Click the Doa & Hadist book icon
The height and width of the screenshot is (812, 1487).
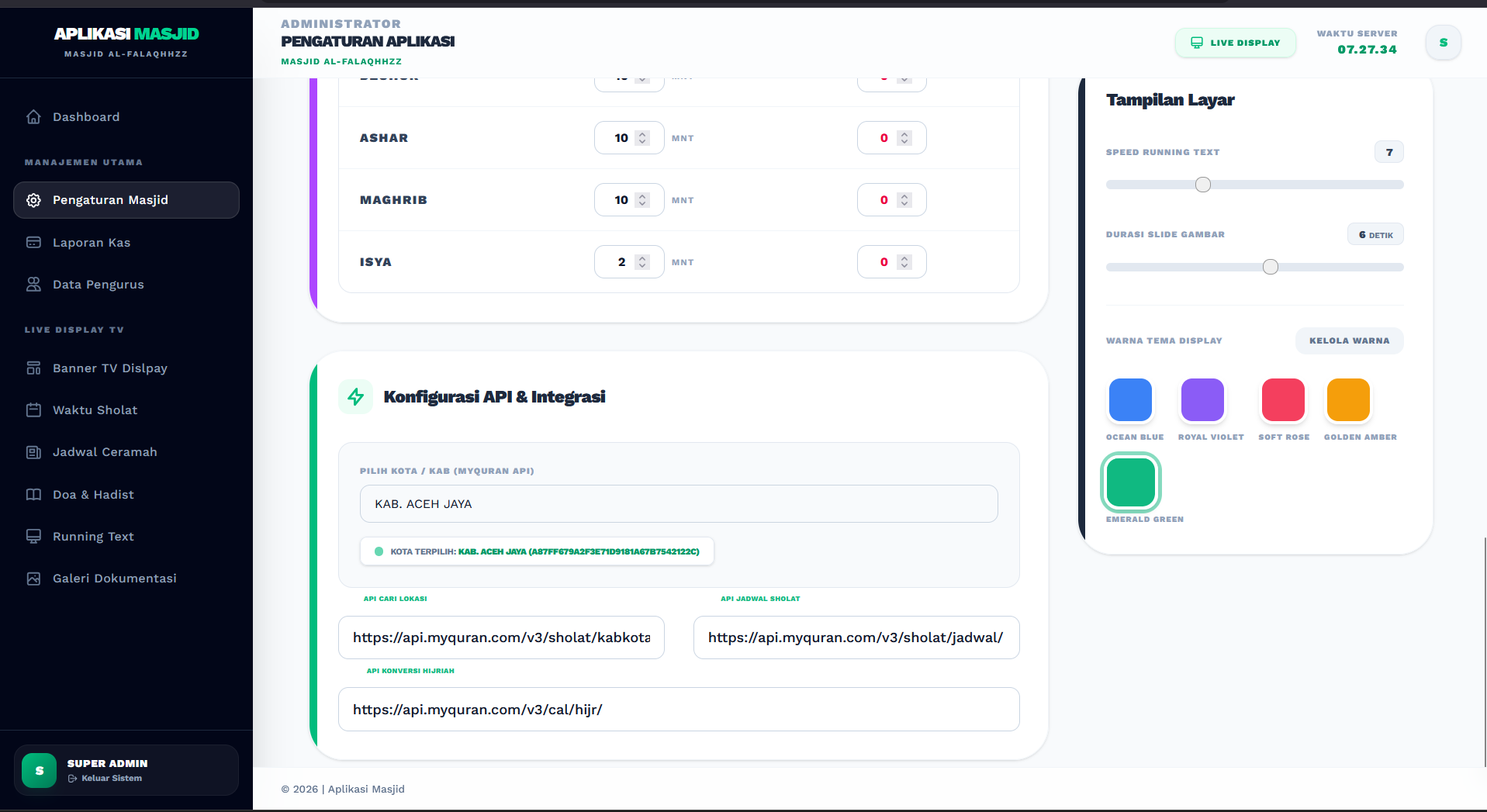pyautogui.click(x=33, y=495)
